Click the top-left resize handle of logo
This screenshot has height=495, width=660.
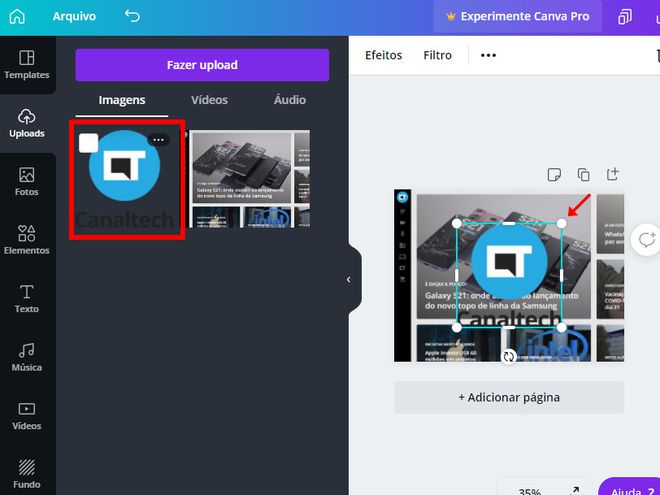coord(457,224)
